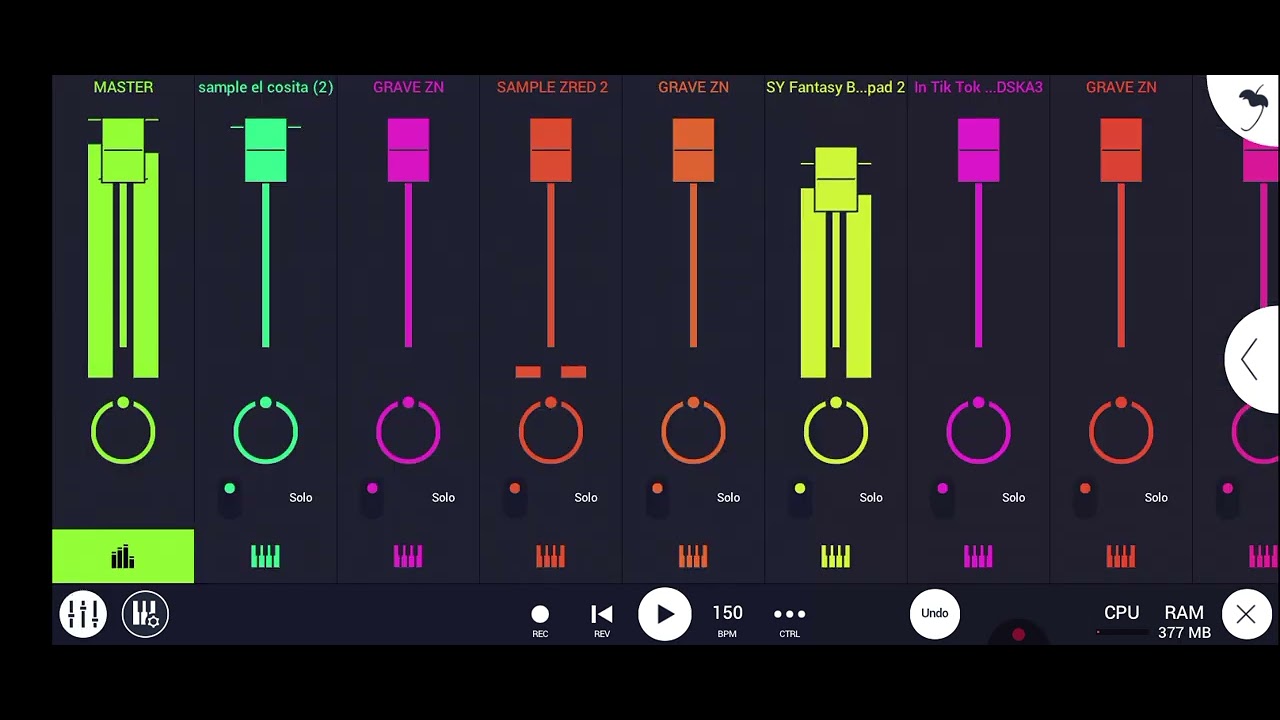The height and width of the screenshot is (720, 1280).
Task: Toggle mute dot on magenta GRAVE ZN channel
Action: click(372, 489)
